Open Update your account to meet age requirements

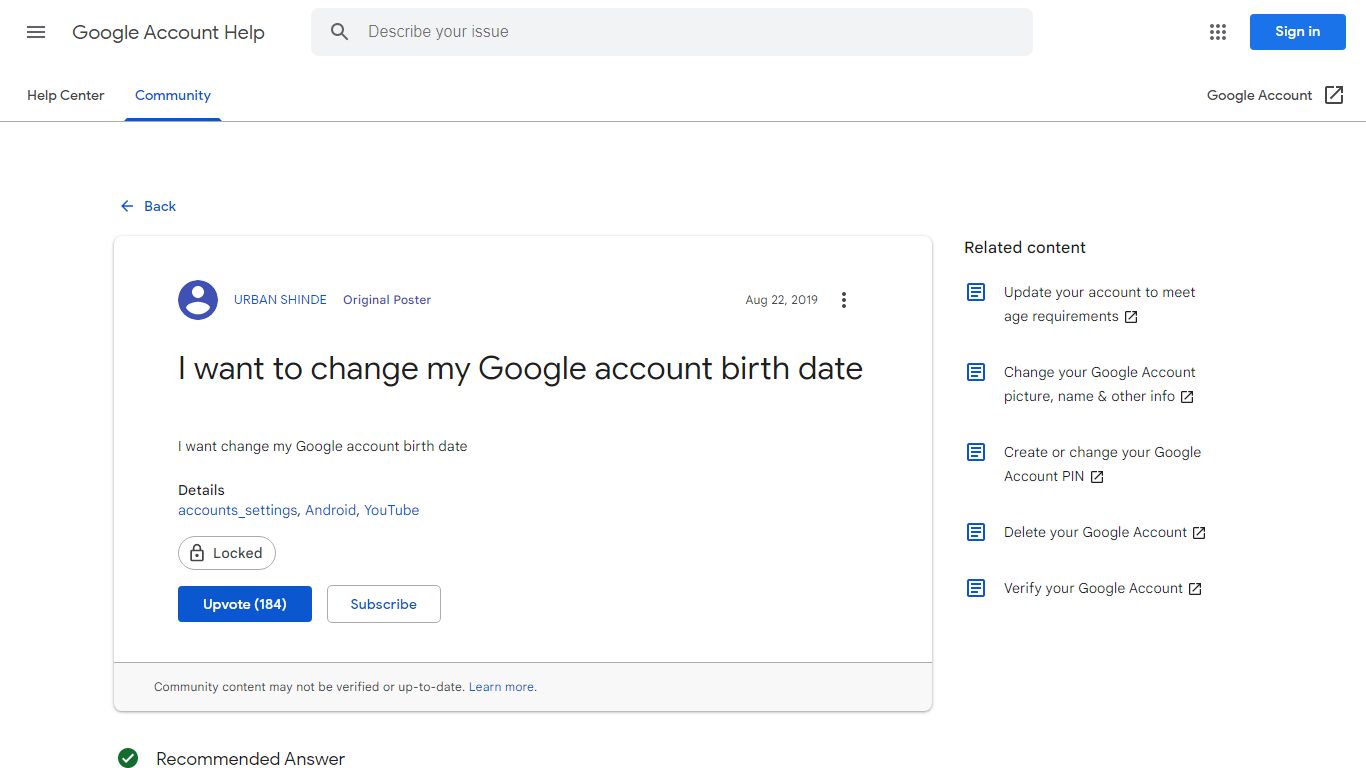(x=1099, y=304)
